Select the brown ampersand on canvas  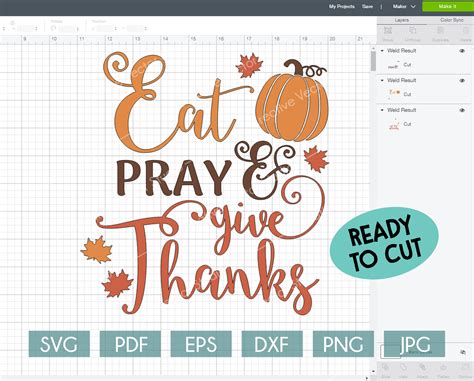265,169
